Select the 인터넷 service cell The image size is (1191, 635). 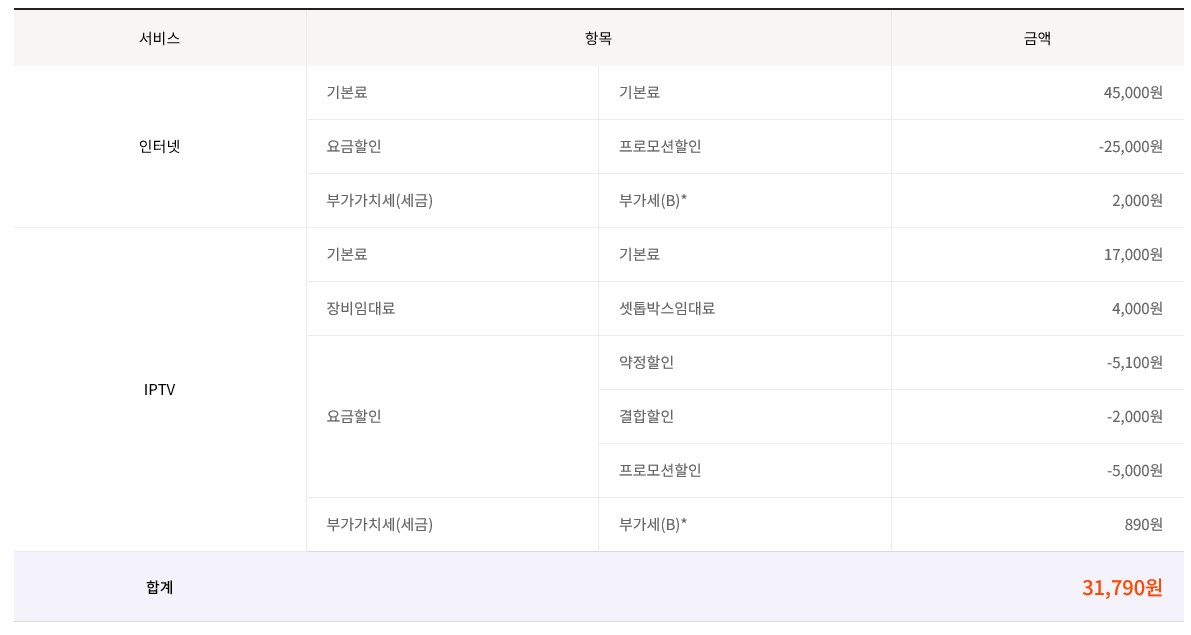tap(160, 146)
